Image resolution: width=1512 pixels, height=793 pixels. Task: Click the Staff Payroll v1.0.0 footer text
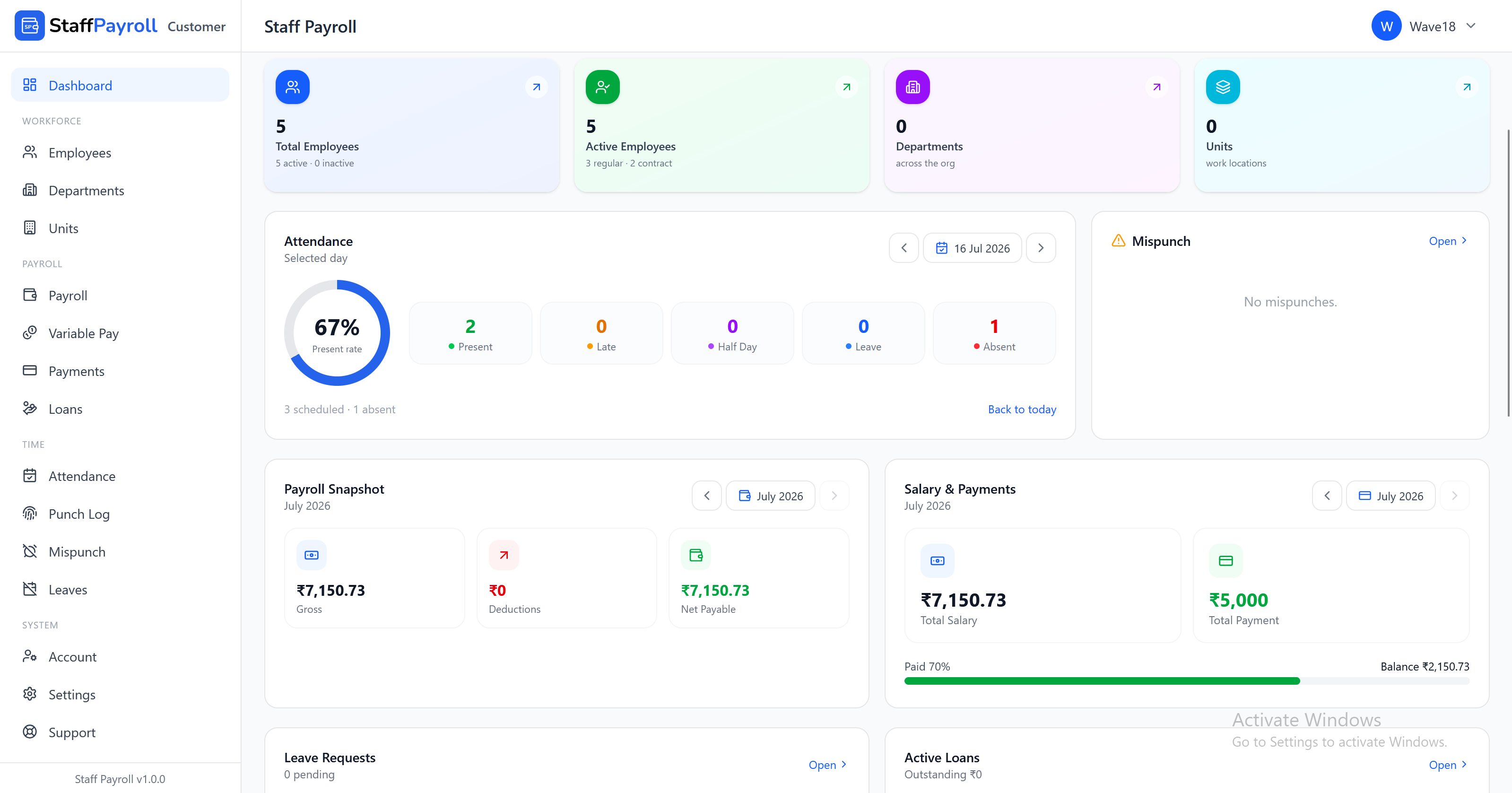coord(120,778)
